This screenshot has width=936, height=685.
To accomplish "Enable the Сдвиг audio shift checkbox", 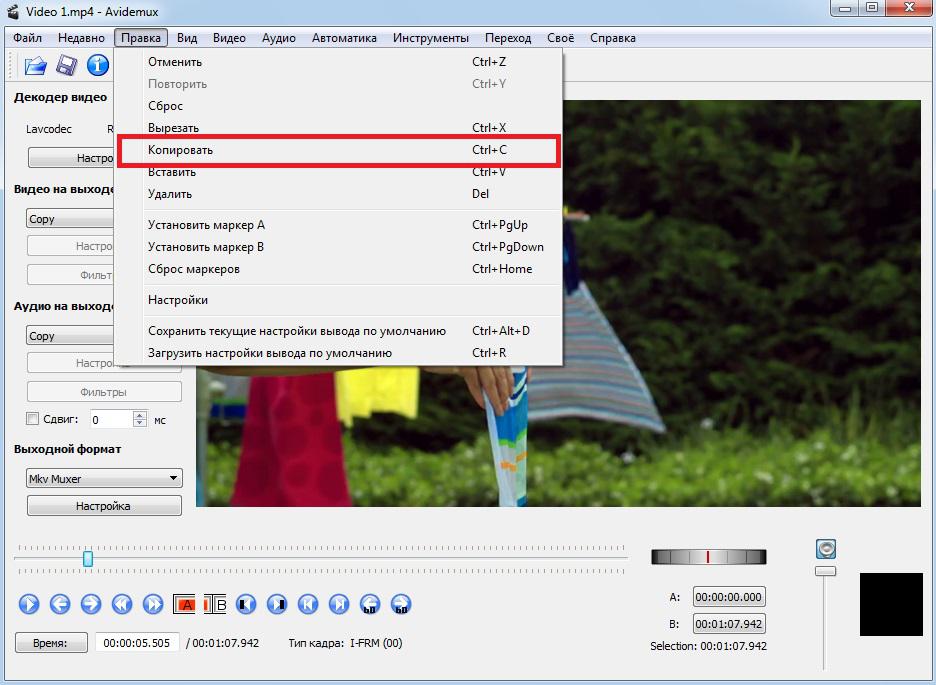I will [x=33, y=419].
